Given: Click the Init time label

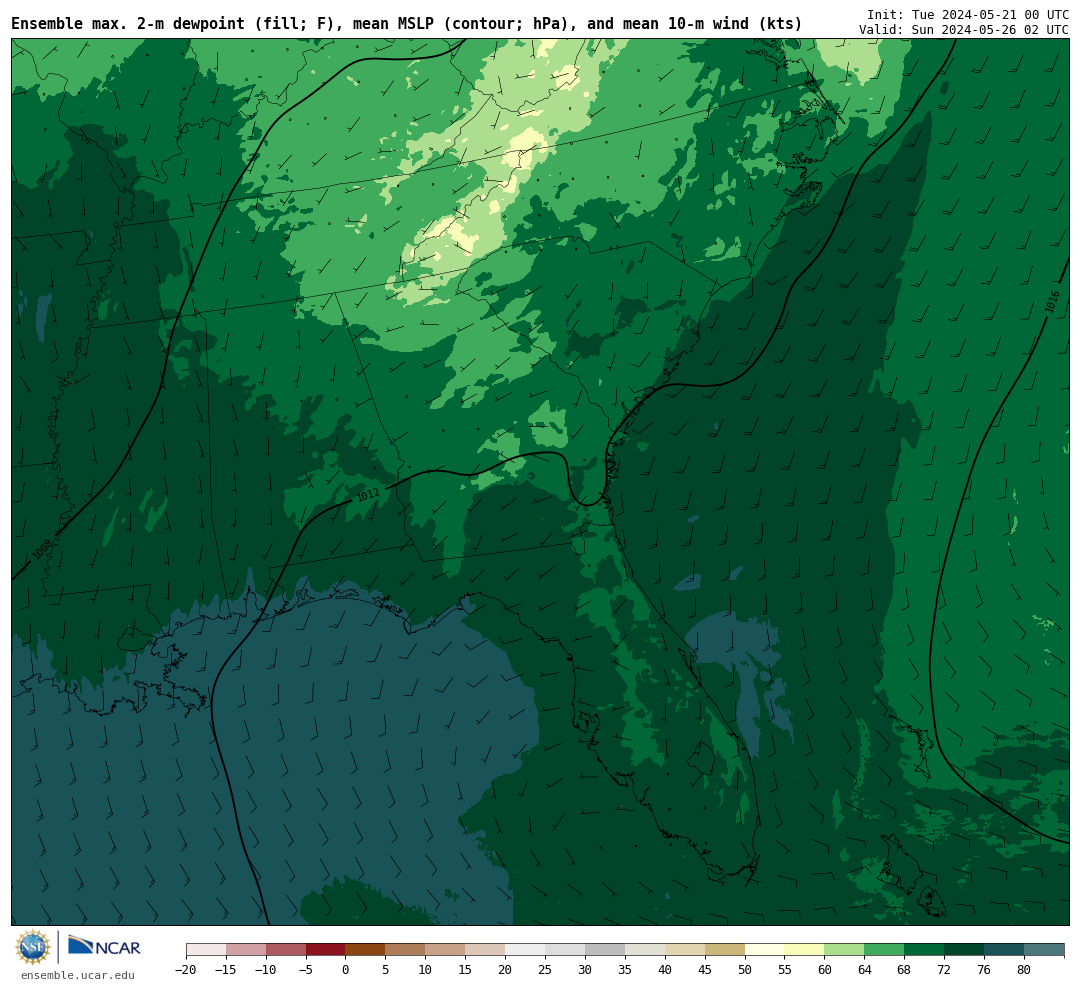Looking at the screenshot, I should (x=968, y=14).
